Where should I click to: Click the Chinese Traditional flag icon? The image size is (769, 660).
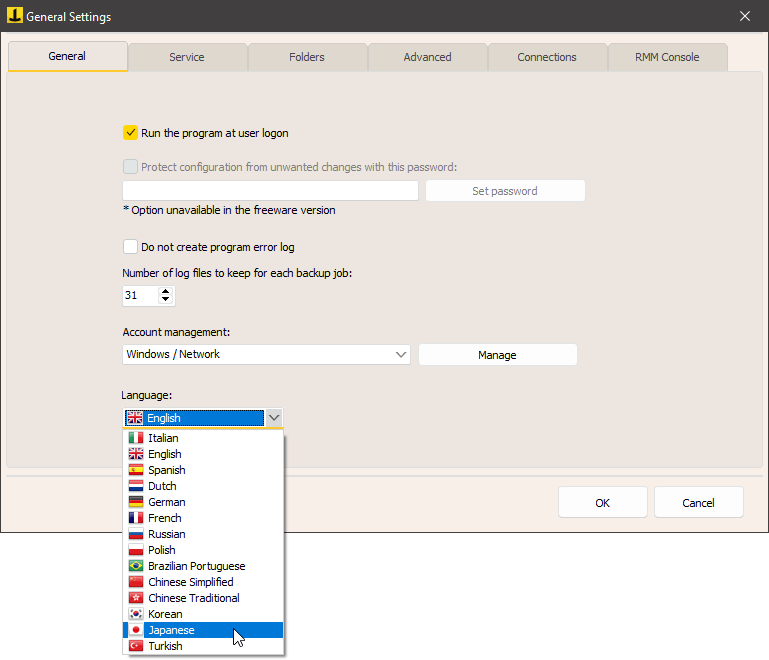136,598
